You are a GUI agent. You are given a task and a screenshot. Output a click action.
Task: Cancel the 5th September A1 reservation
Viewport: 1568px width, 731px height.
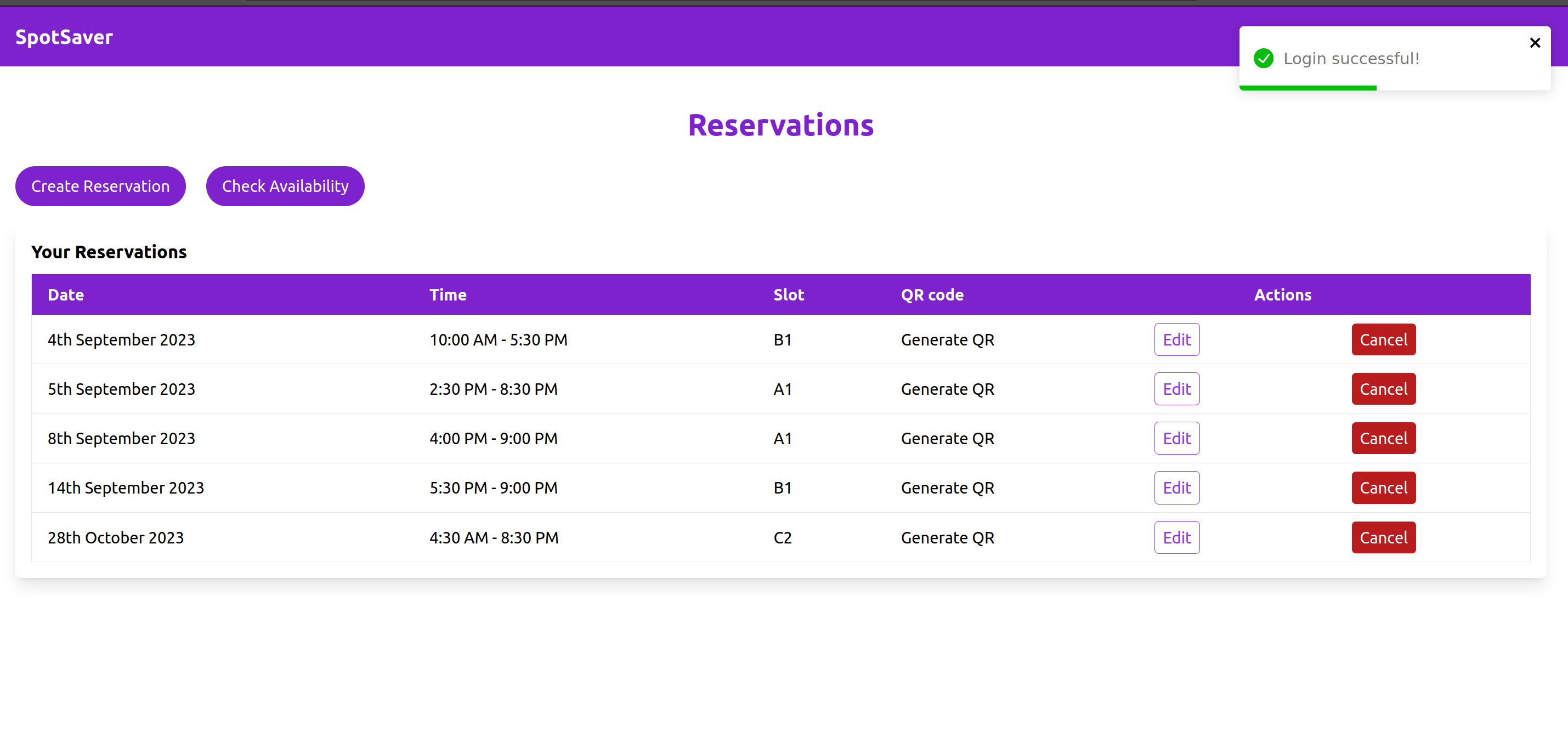pos(1383,389)
